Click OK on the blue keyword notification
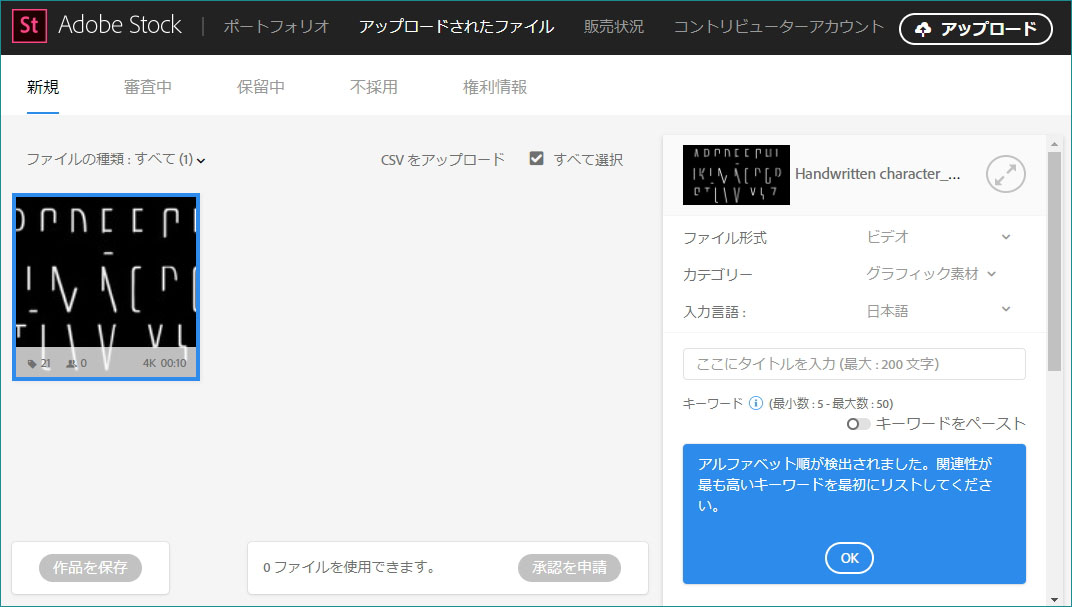 tap(849, 558)
